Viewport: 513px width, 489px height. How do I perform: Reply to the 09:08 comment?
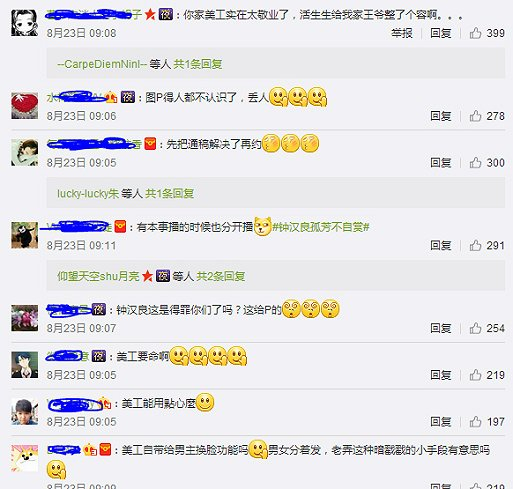(x=441, y=33)
